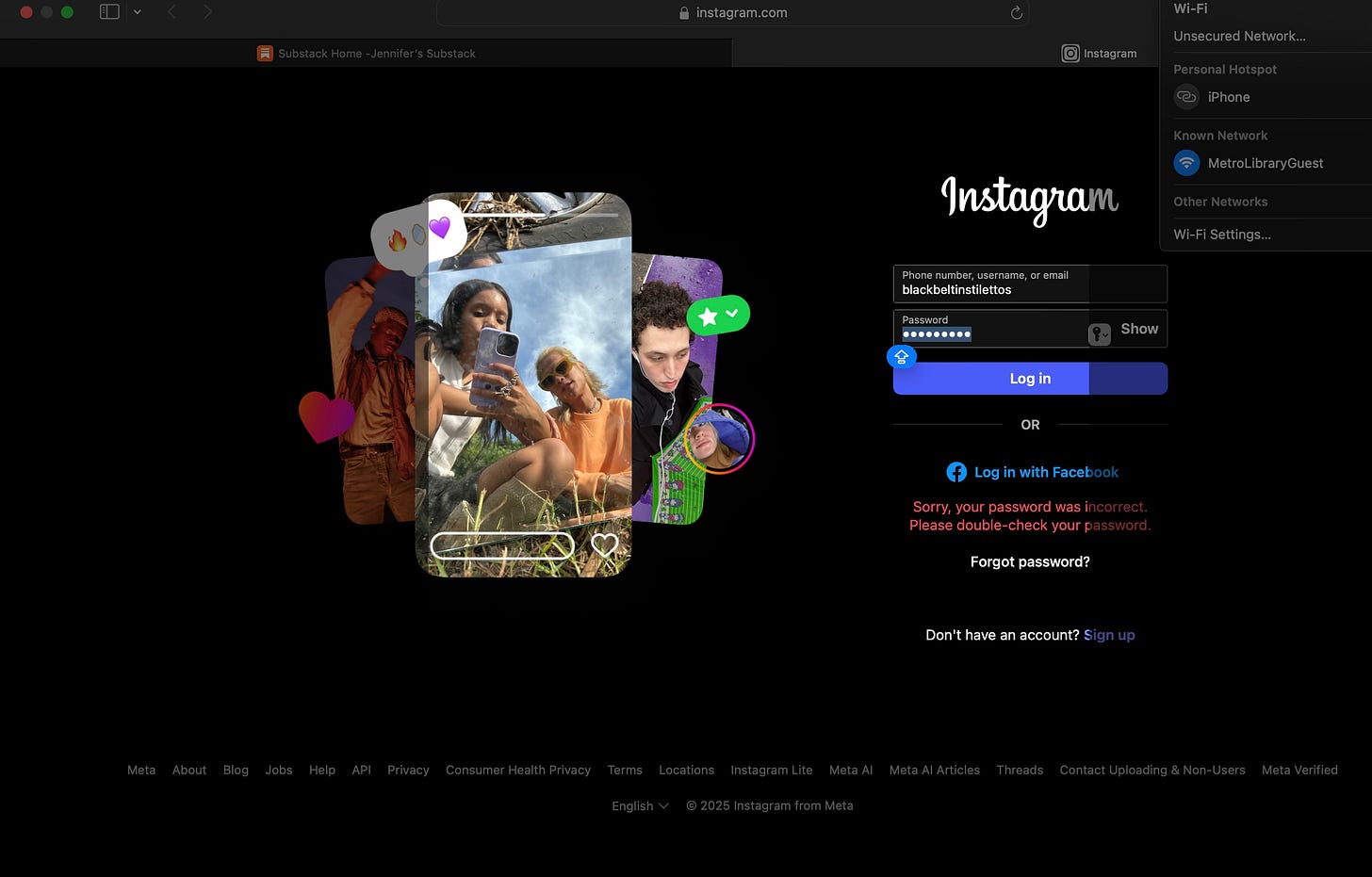This screenshot has width=1372, height=877.
Task: Show the typed password
Action: (1139, 329)
